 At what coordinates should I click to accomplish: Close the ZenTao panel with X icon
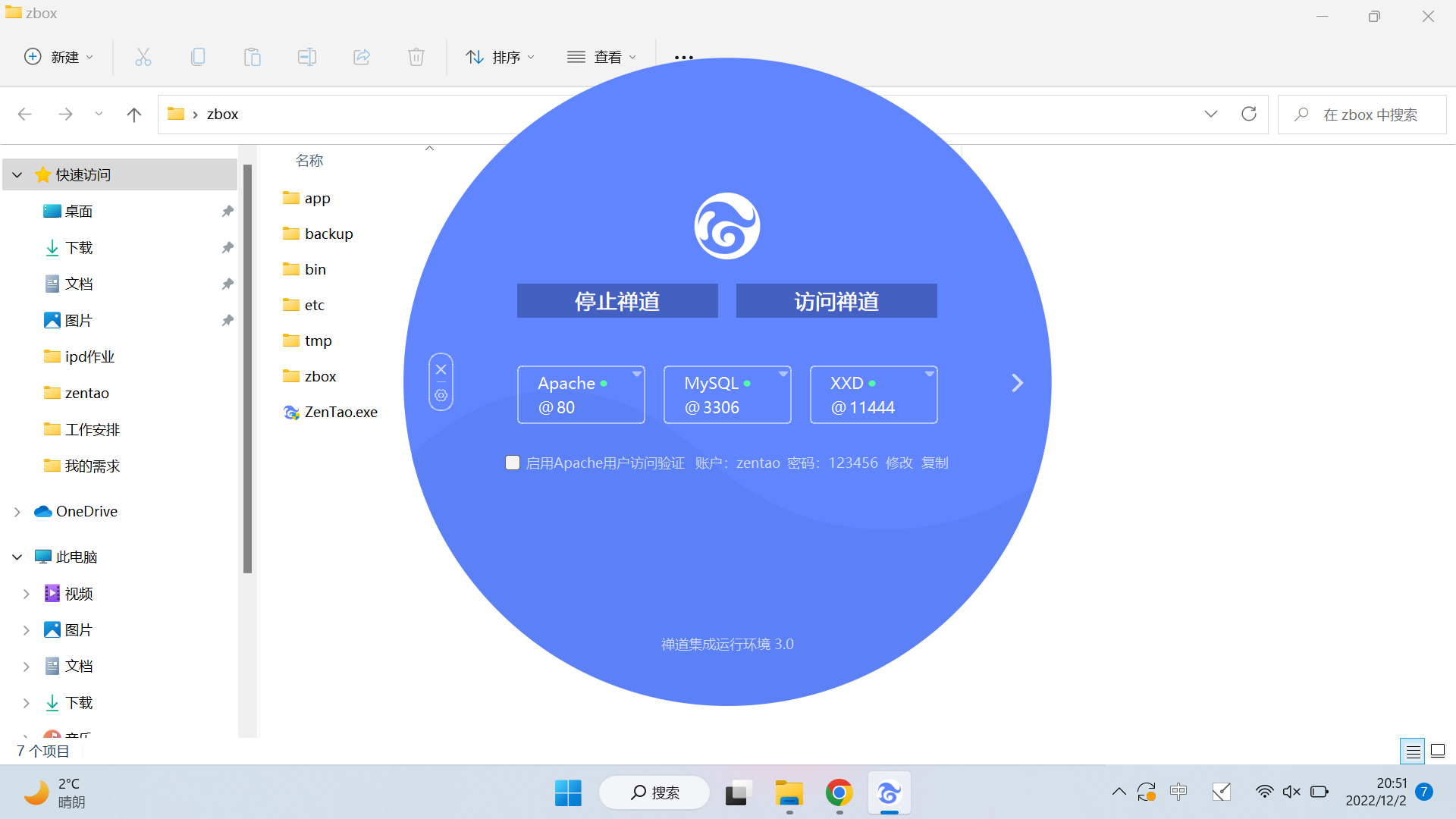click(x=441, y=369)
